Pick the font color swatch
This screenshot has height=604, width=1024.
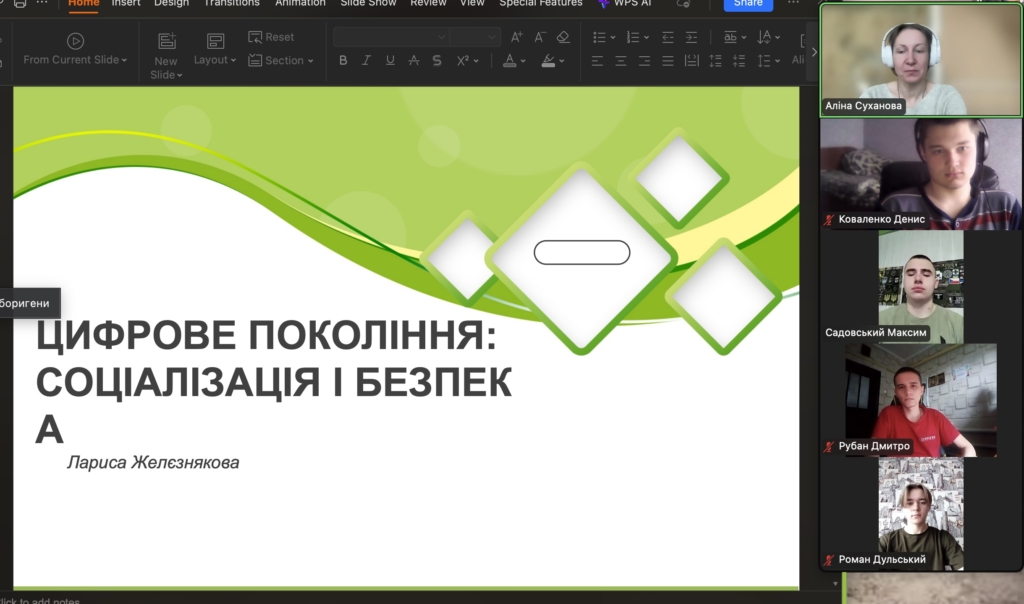[510, 61]
